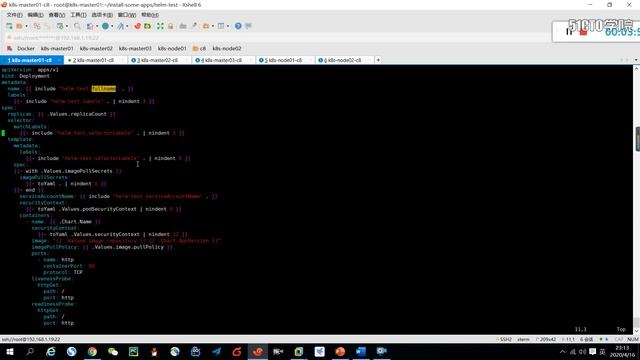Image resolution: width=640 pixels, height=360 pixels.
Task: Open the notification center icon
Action: (593, 351)
